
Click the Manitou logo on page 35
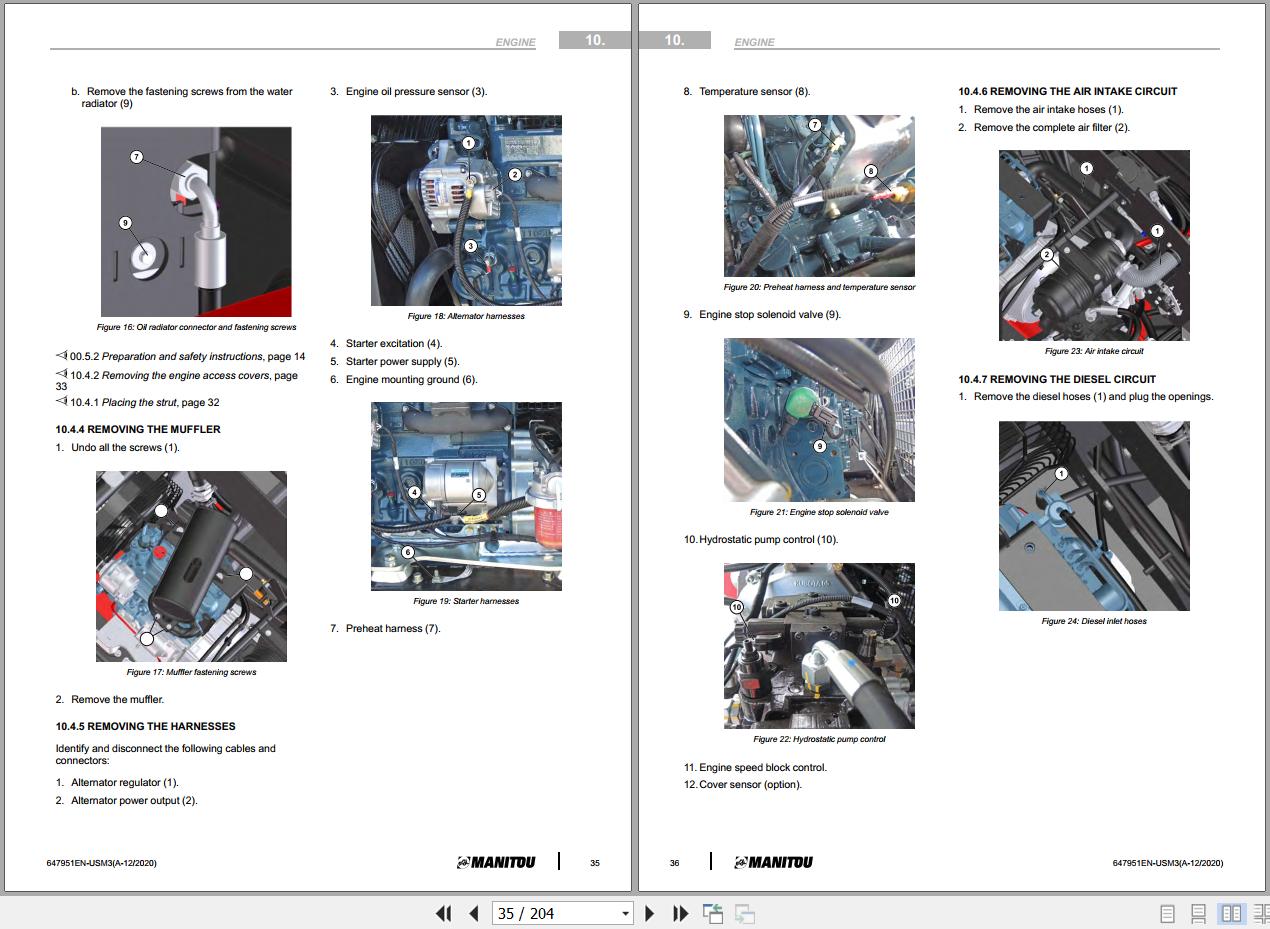point(496,862)
